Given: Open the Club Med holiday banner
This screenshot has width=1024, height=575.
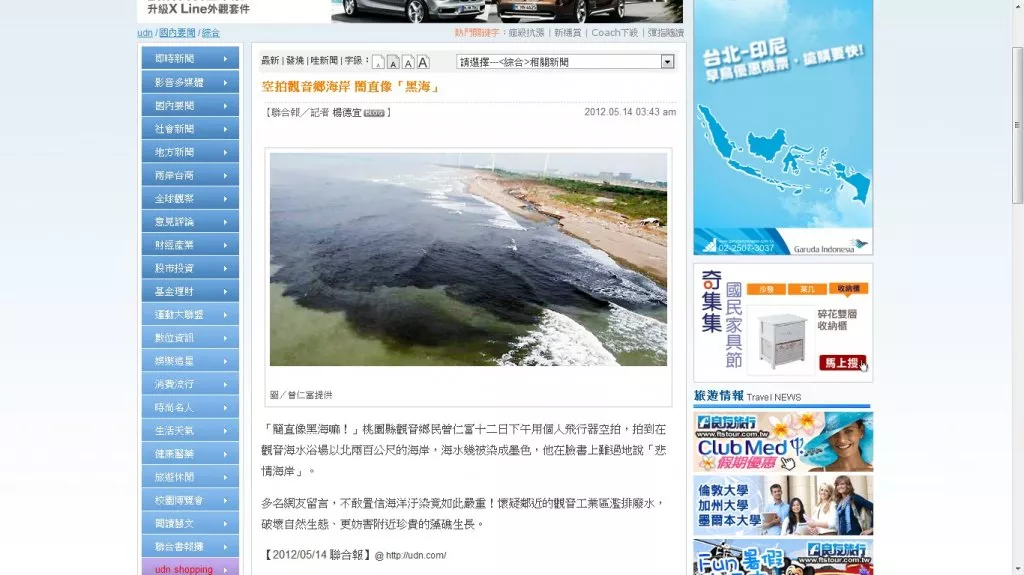Looking at the screenshot, I should [x=783, y=441].
